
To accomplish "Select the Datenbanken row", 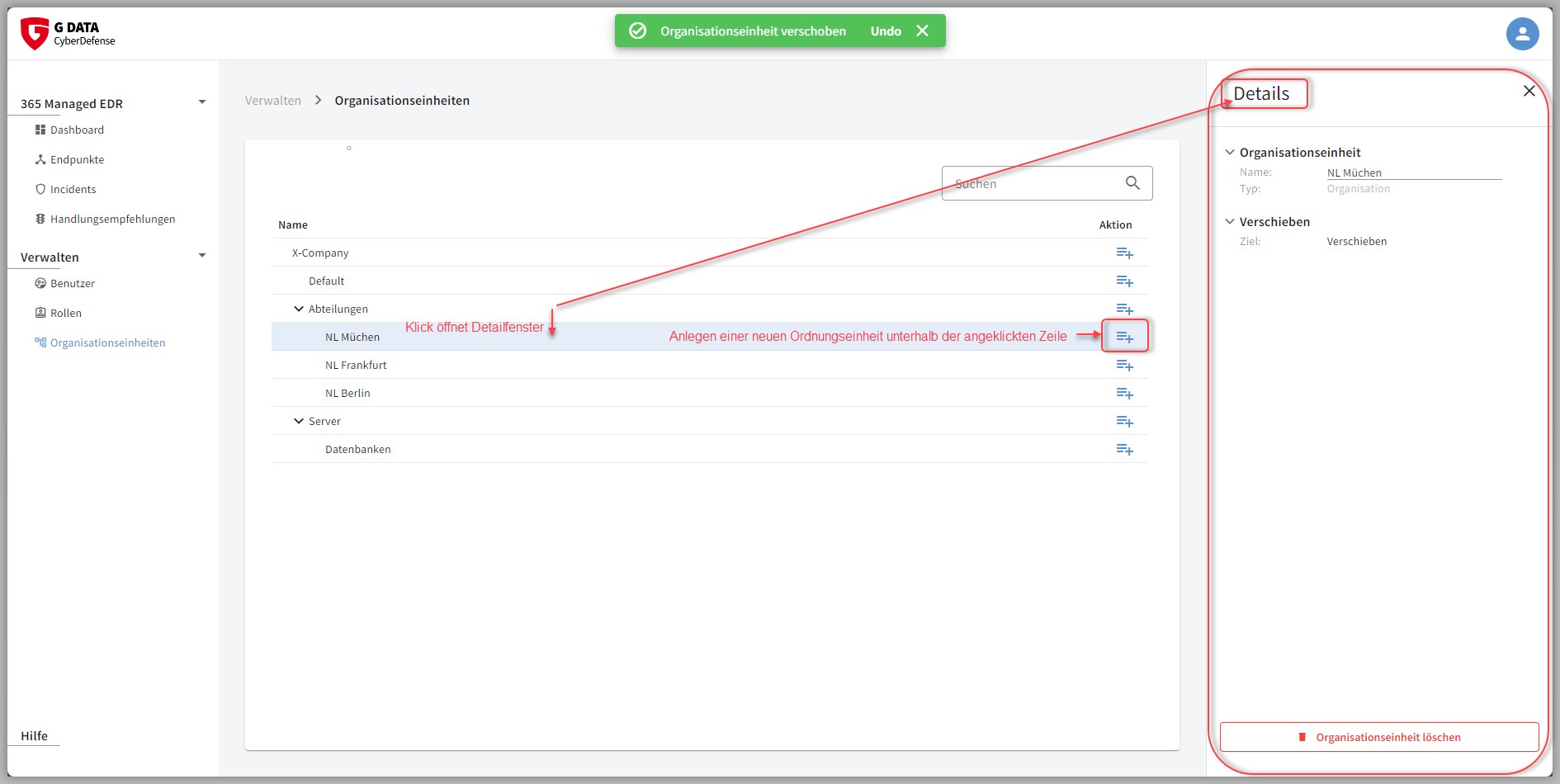I will point(710,449).
